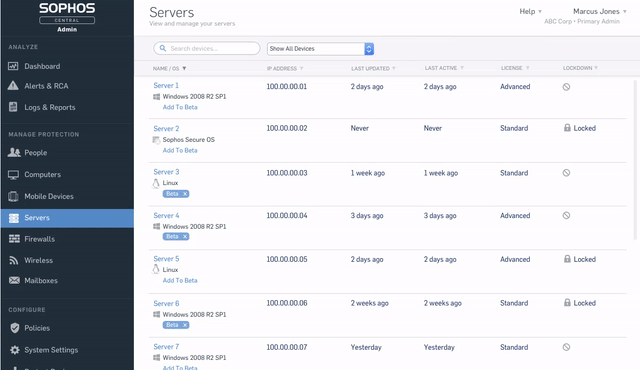The height and width of the screenshot is (370, 640).
Task: Open the Server 5 details link
Action: (166, 259)
